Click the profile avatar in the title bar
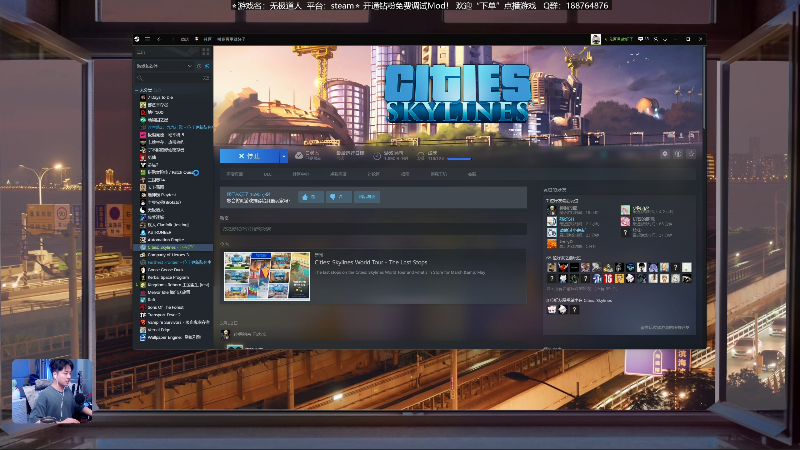The image size is (800, 450). [596, 39]
